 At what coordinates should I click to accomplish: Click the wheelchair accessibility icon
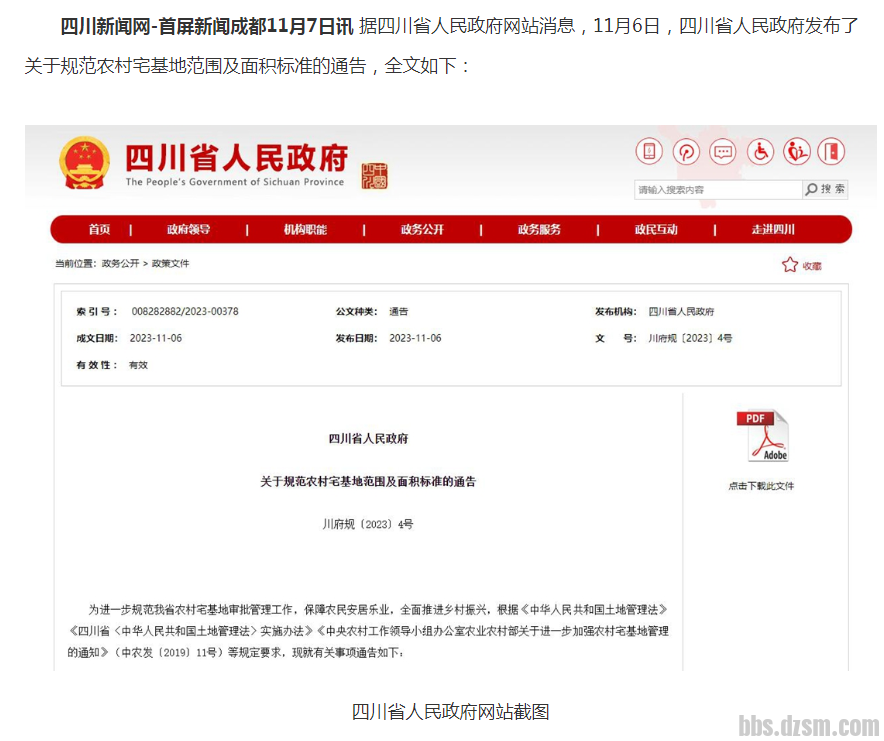coord(760,152)
